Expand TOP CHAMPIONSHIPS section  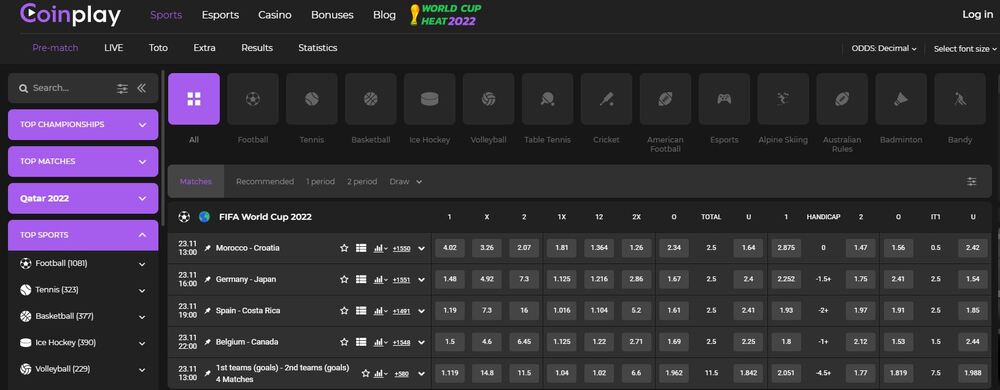click(83, 124)
